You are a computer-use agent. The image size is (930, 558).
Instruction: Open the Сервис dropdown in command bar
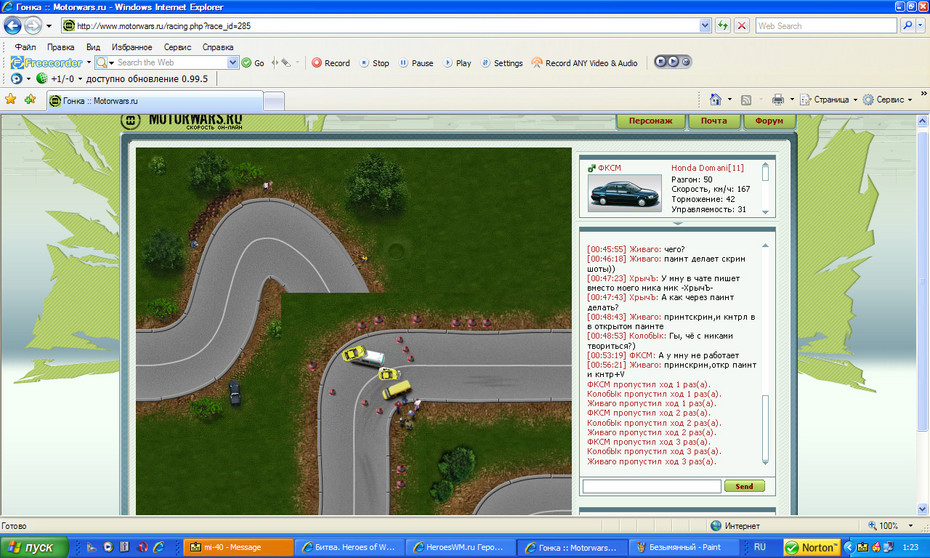point(887,100)
